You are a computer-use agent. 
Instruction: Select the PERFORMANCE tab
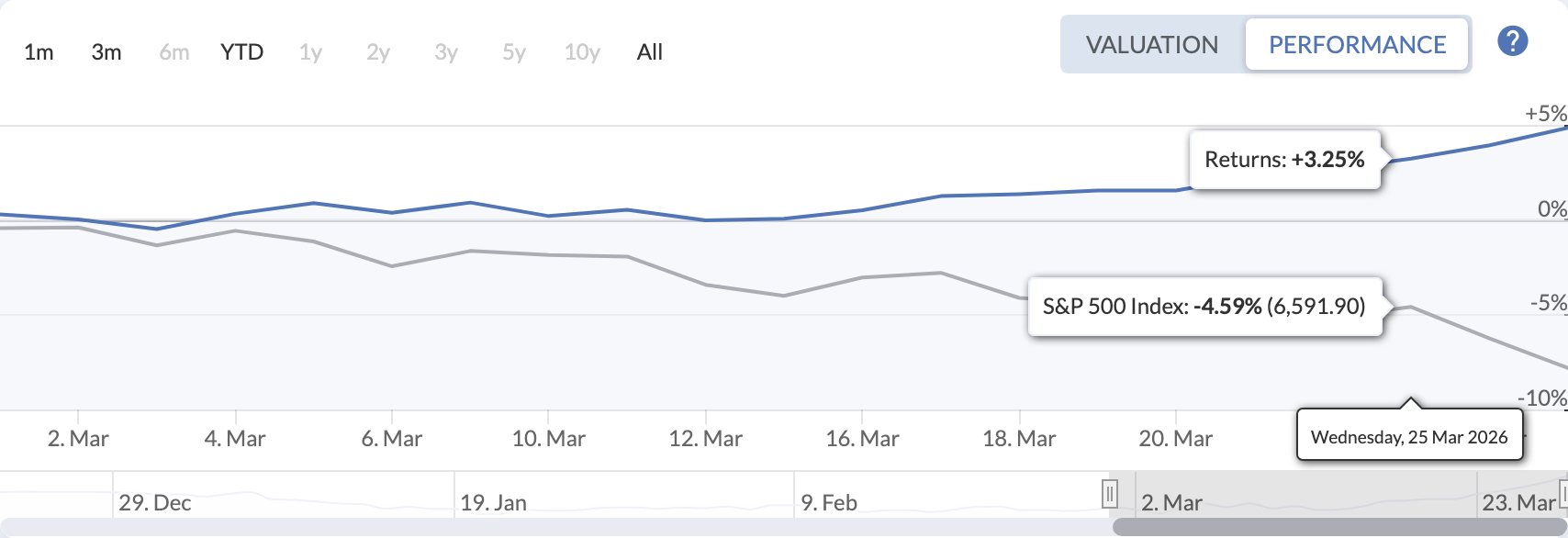[1357, 44]
